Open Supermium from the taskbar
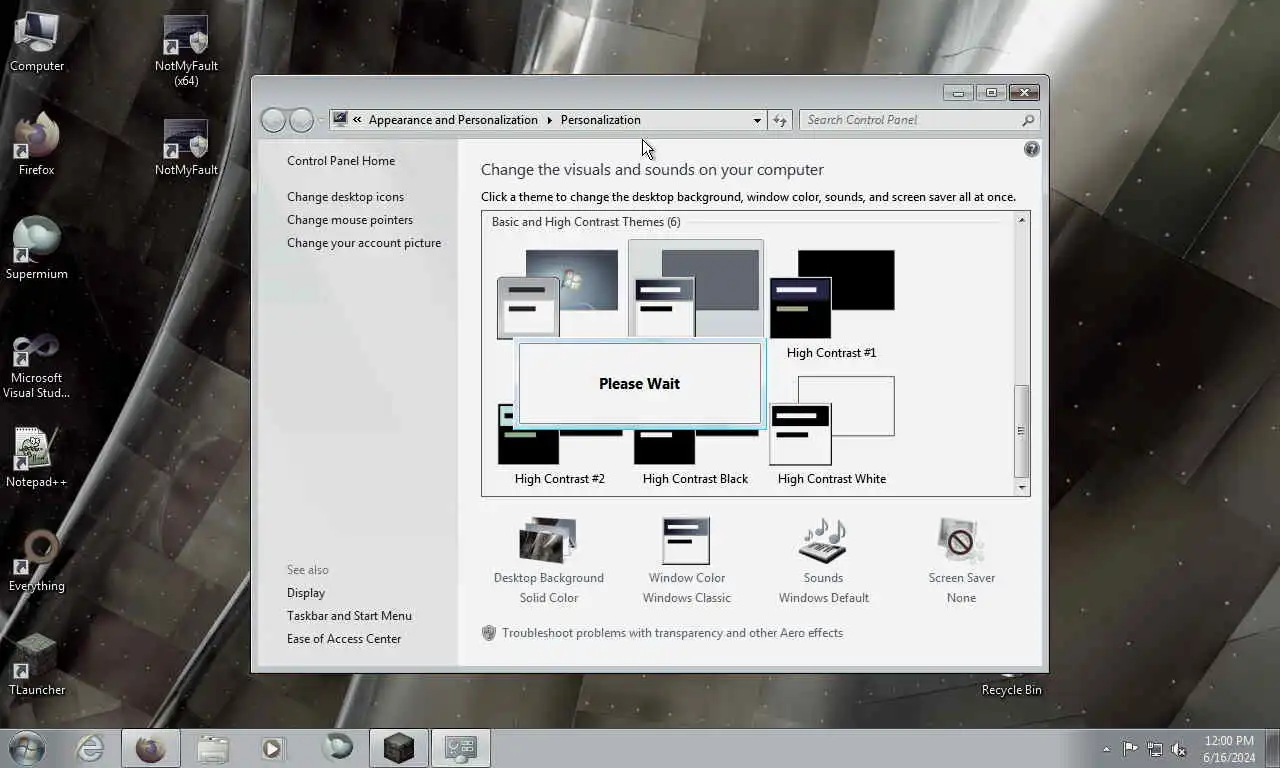This screenshot has width=1280, height=768. click(x=337, y=748)
